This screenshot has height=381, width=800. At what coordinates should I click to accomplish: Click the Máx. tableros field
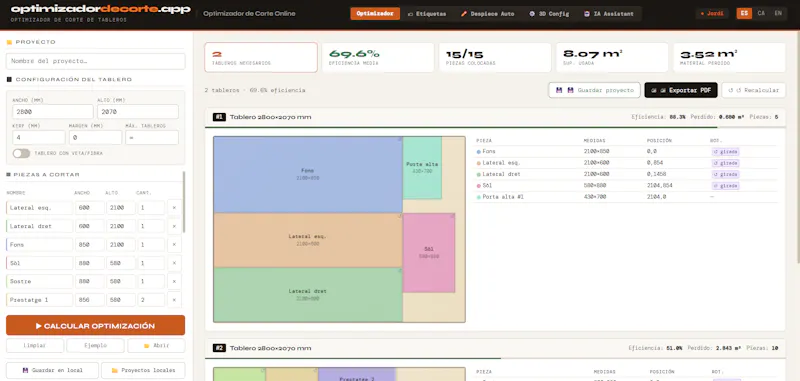[x=152, y=137]
